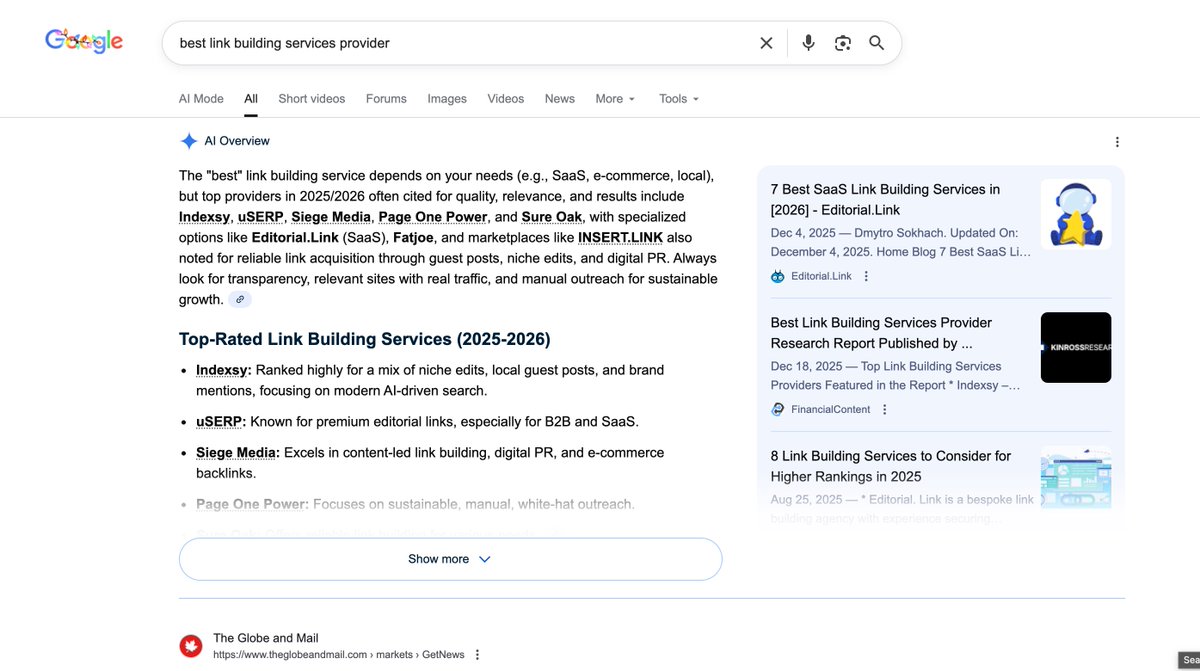Click the source link chip after 'growth.'
The height and width of the screenshot is (671, 1200).
(240, 300)
